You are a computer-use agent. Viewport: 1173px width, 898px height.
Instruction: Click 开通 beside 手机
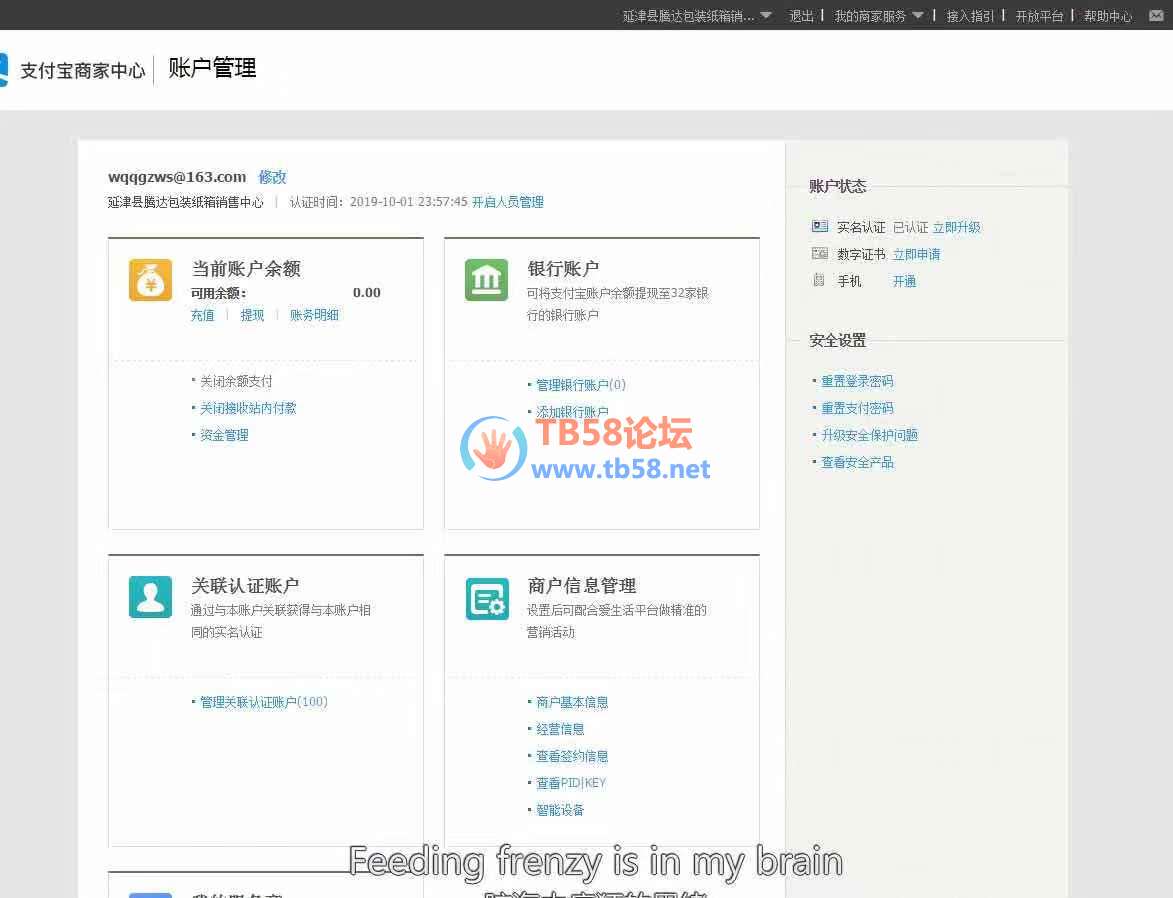pyautogui.click(x=904, y=281)
